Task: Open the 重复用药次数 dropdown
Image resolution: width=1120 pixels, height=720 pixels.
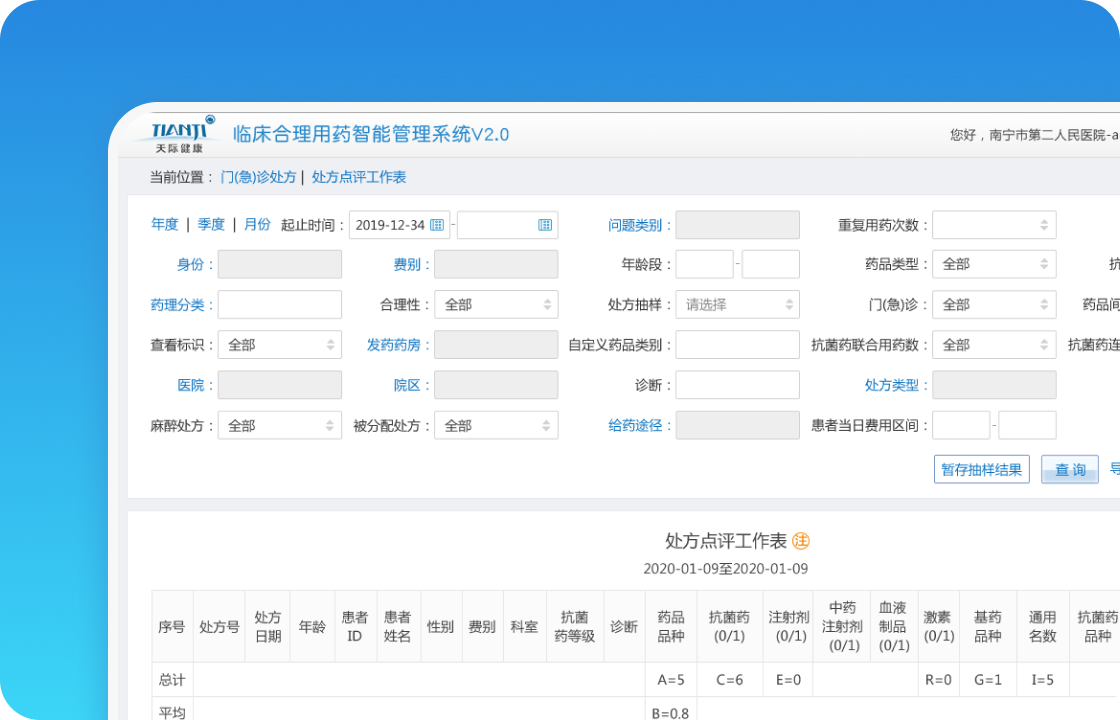Action: point(994,225)
